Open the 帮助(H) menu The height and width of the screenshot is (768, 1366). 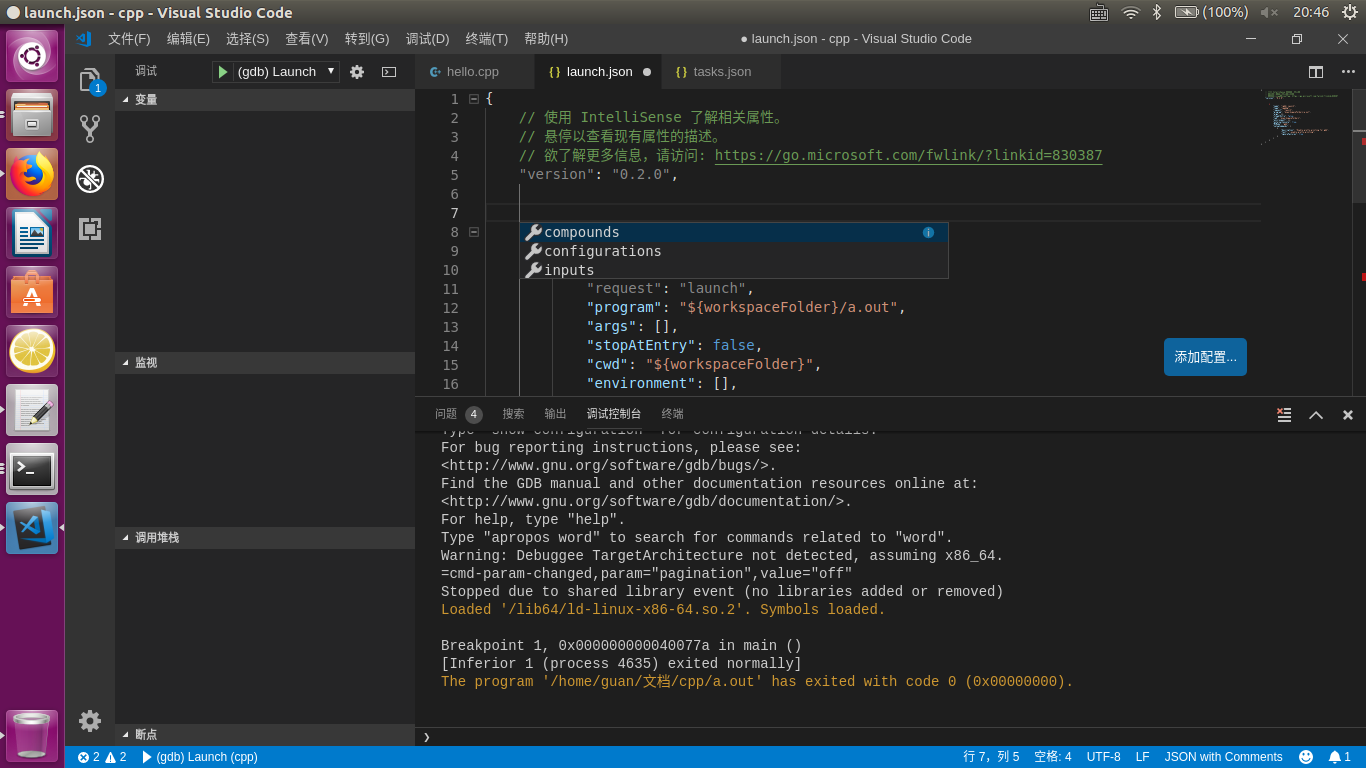coord(546,39)
